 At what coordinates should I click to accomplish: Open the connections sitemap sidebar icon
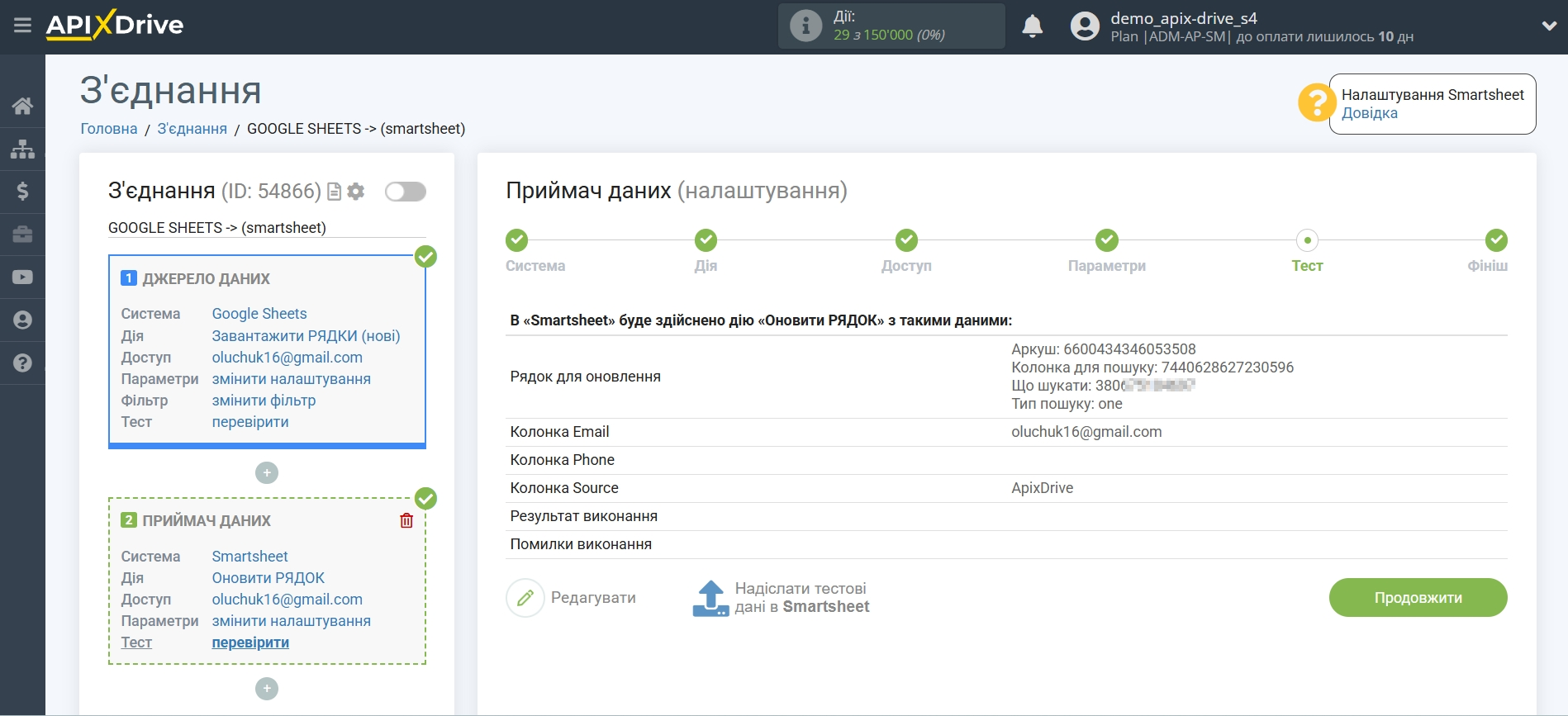(22, 149)
